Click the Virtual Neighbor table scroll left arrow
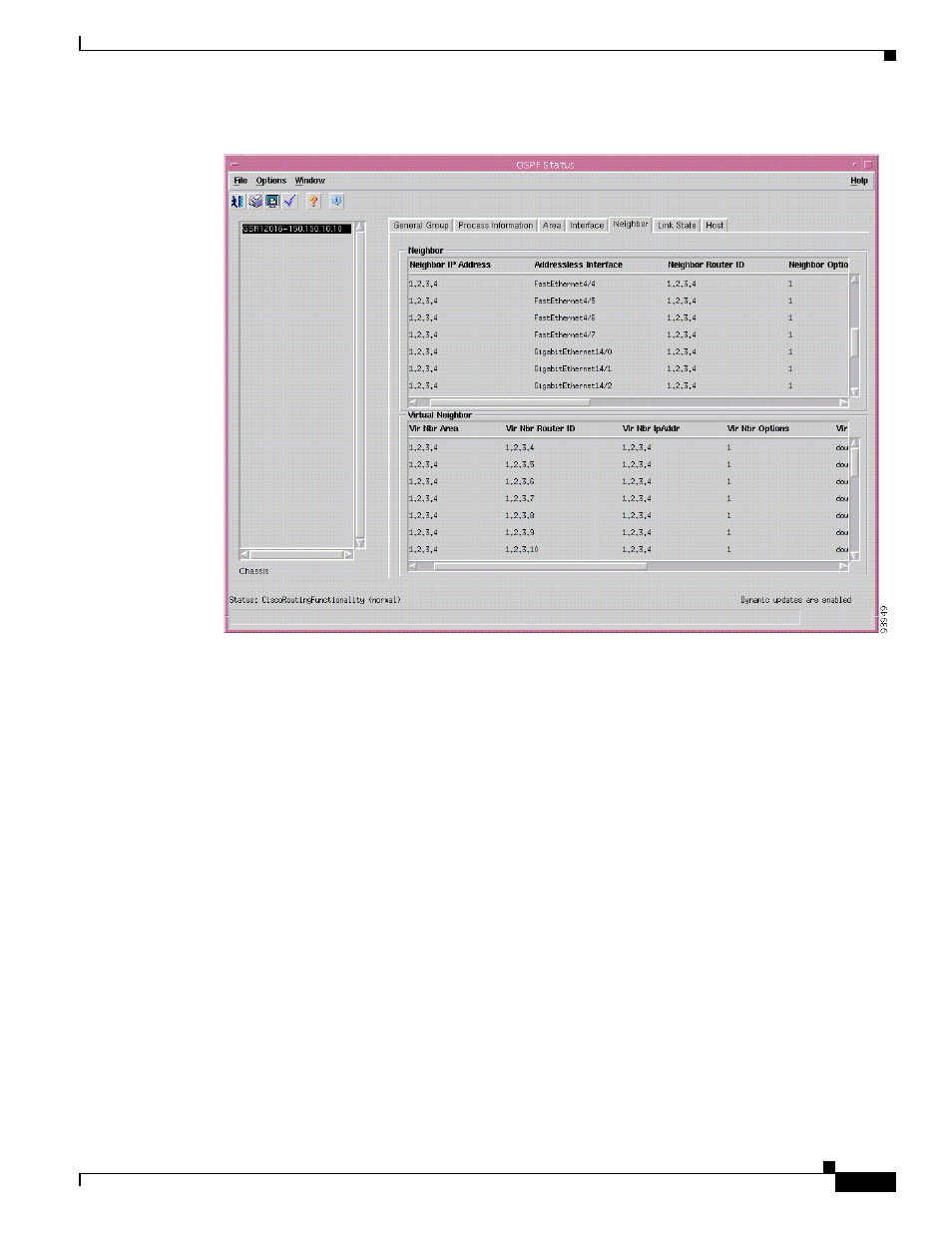The image size is (952, 1233). 413,566
